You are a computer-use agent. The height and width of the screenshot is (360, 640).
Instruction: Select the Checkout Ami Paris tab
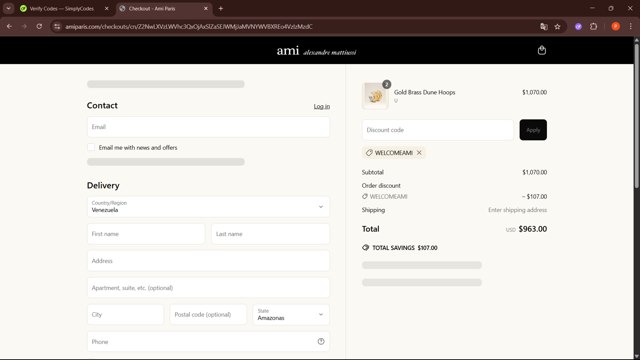[164, 8]
